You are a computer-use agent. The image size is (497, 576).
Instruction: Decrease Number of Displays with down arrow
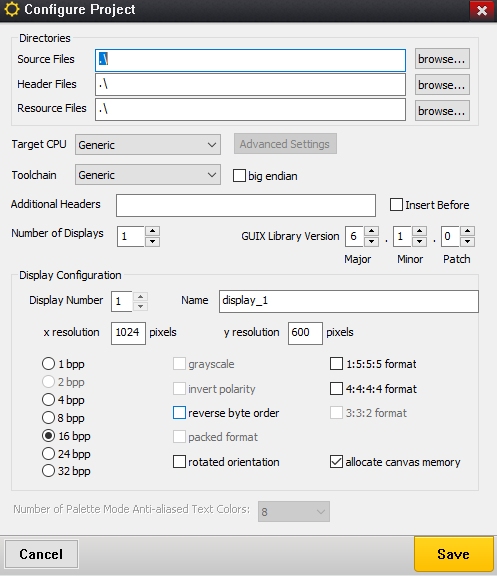pyautogui.click(x=152, y=241)
